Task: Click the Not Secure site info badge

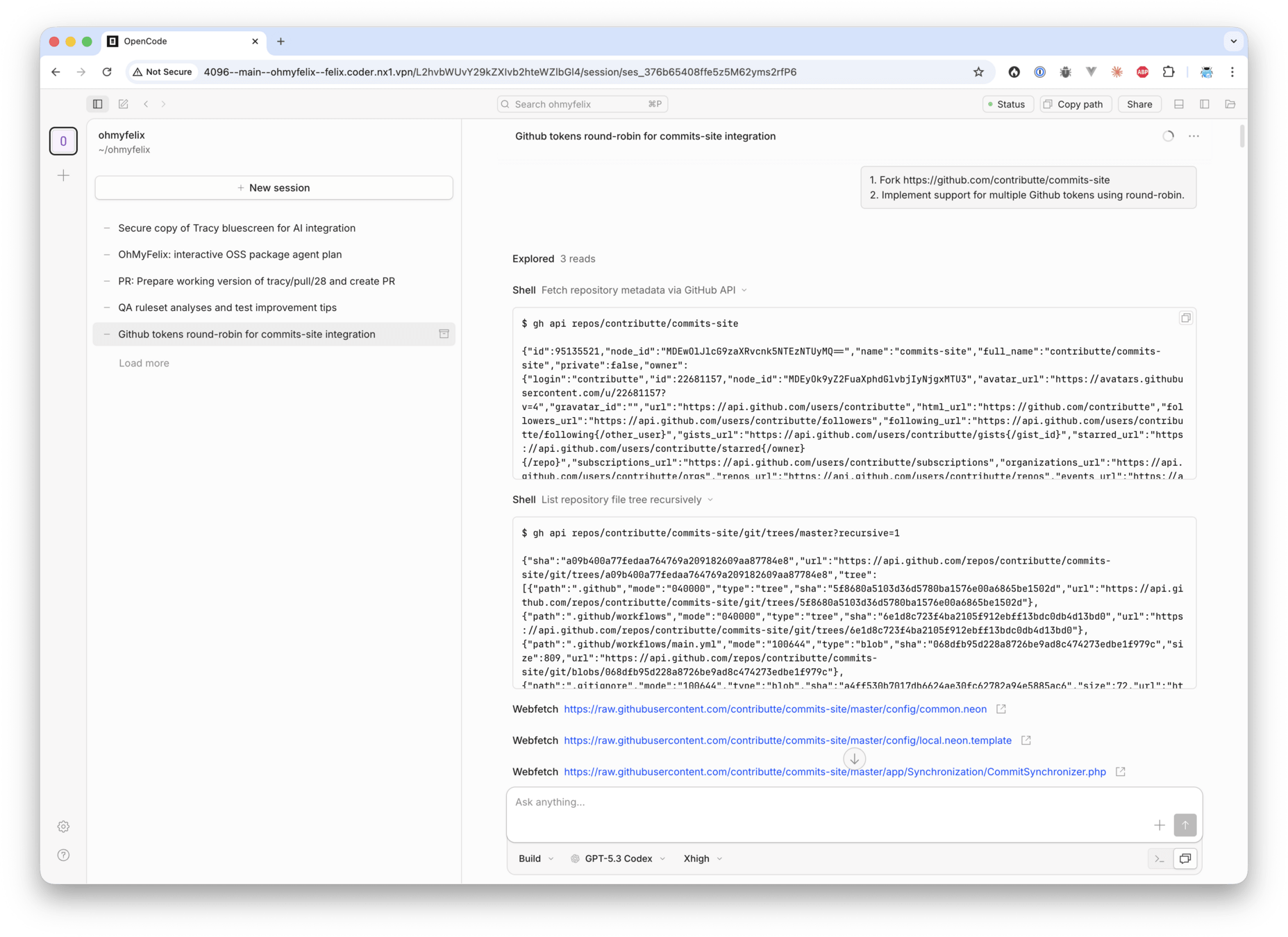Action: pyautogui.click(x=162, y=72)
